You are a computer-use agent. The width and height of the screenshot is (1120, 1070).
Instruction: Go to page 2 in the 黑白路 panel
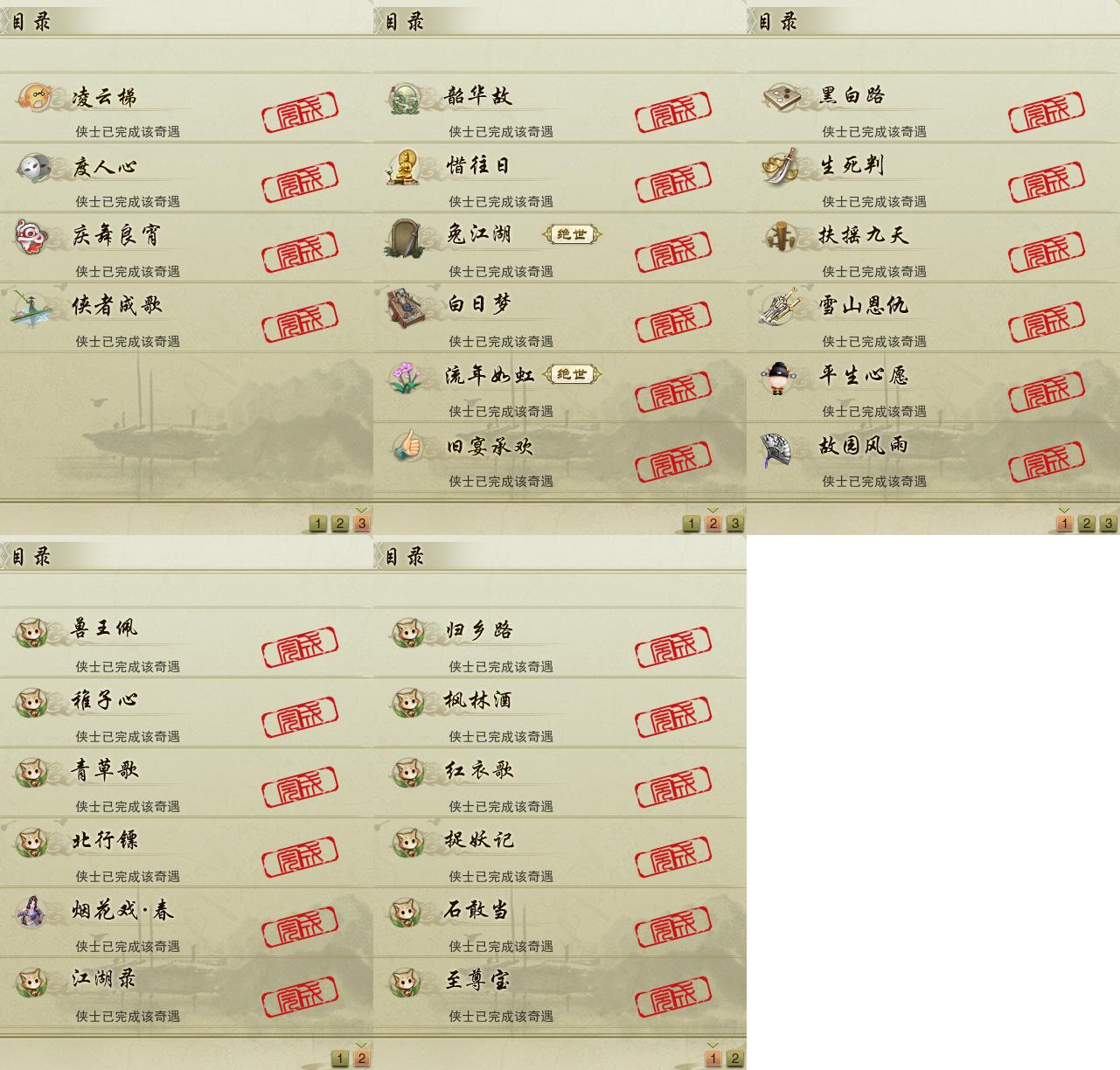[x=1086, y=524]
